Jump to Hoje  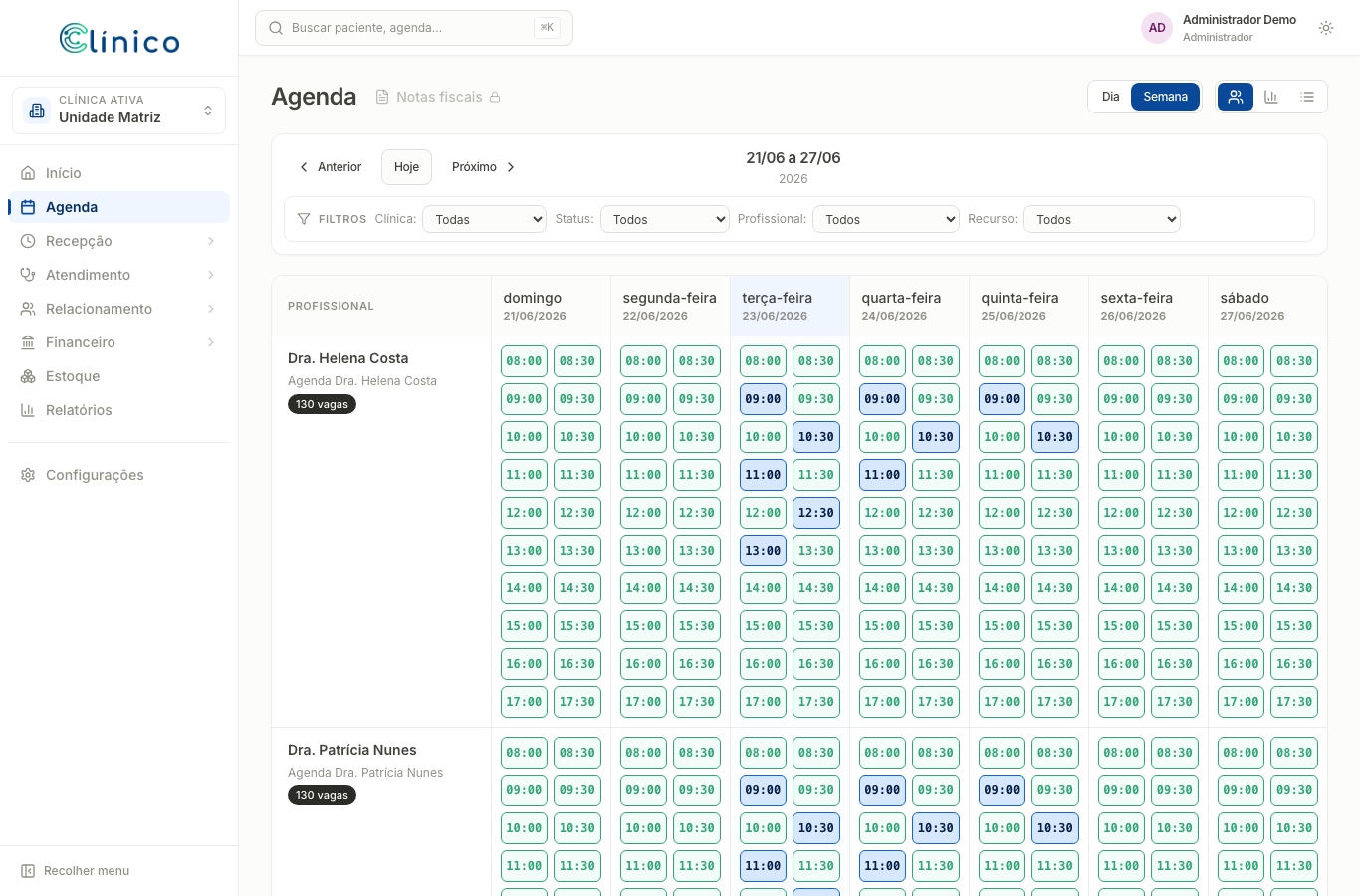click(406, 167)
